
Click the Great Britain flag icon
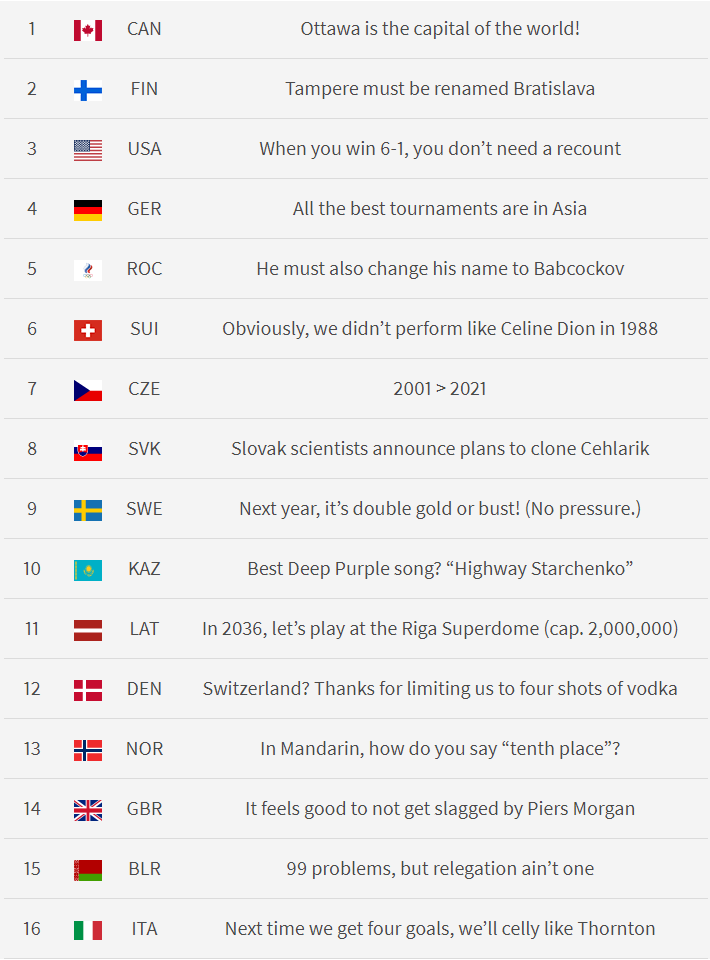click(88, 810)
